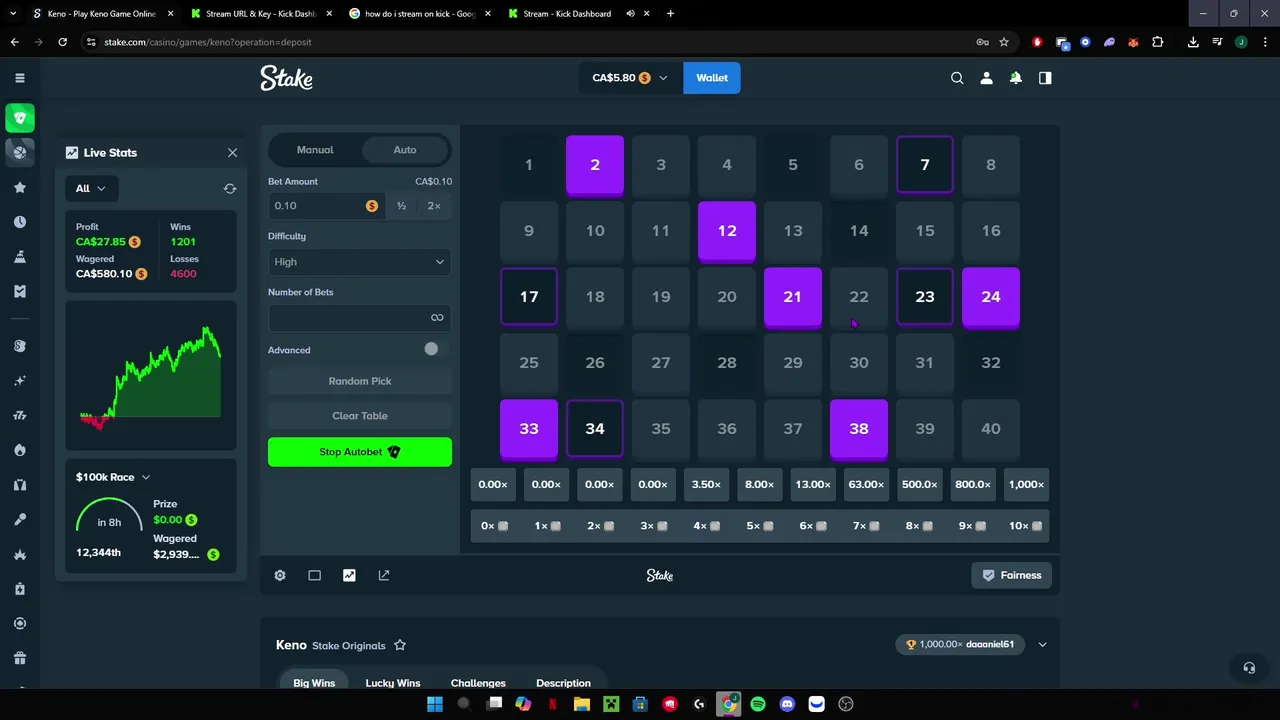Switch to Auto betting mode
This screenshot has width=1280, height=720.
(x=405, y=150)
